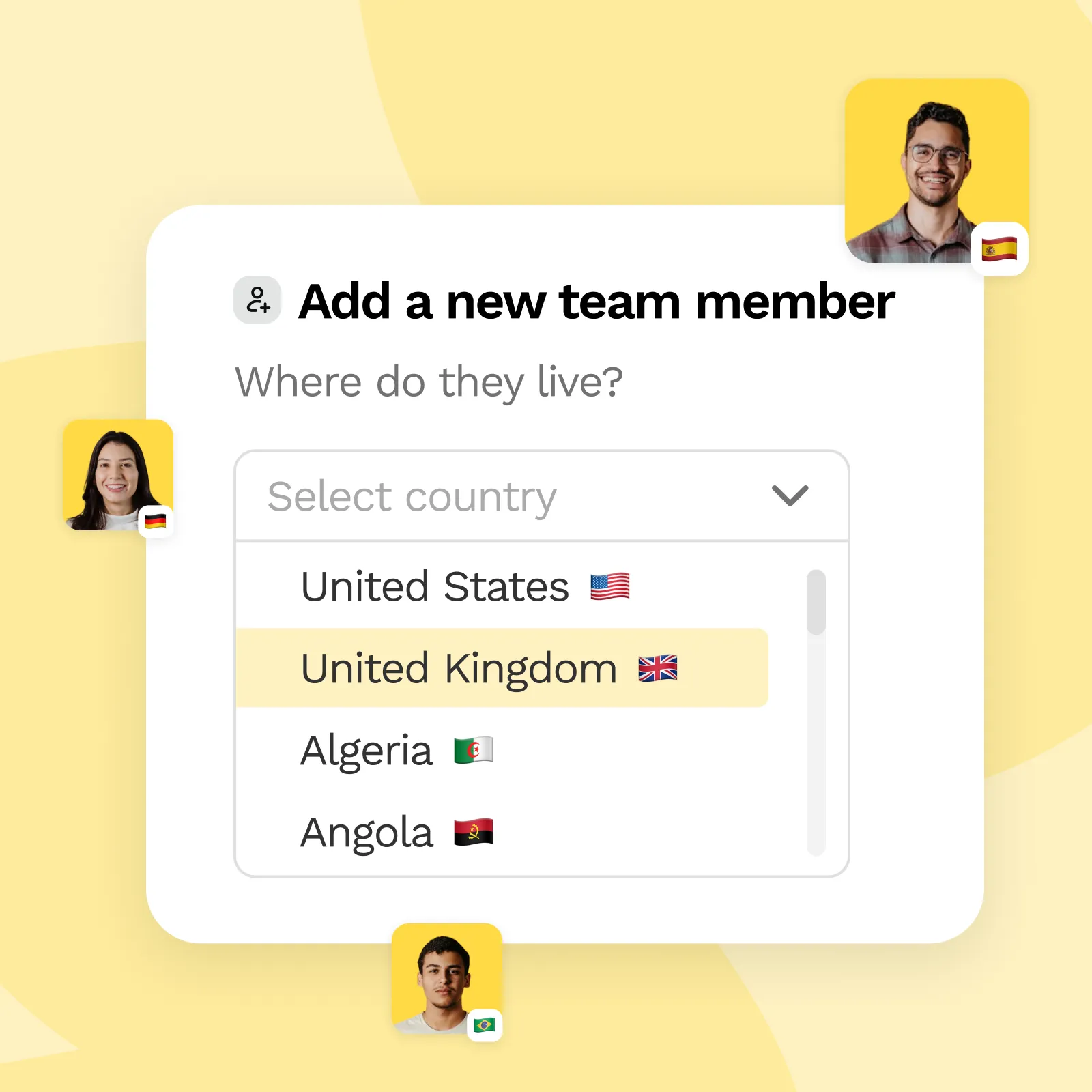Open the Select country combo box
This screenshot has height=1092, width=1092.
[541, 496]
